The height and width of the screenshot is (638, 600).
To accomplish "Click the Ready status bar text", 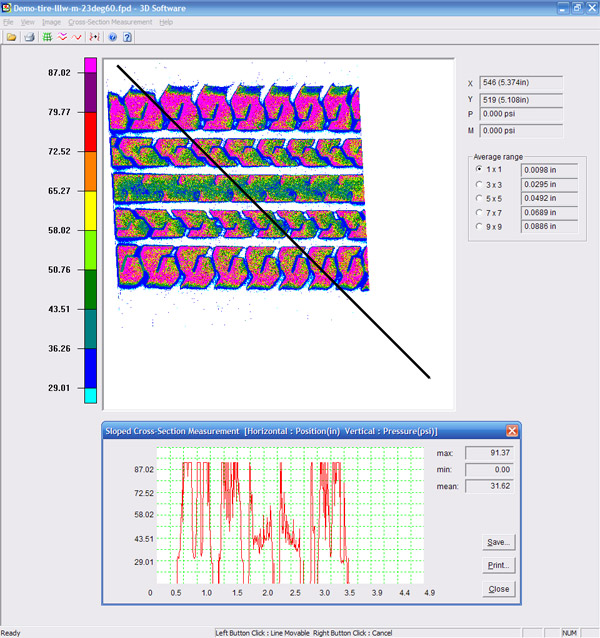I will [x=11, y=633].
